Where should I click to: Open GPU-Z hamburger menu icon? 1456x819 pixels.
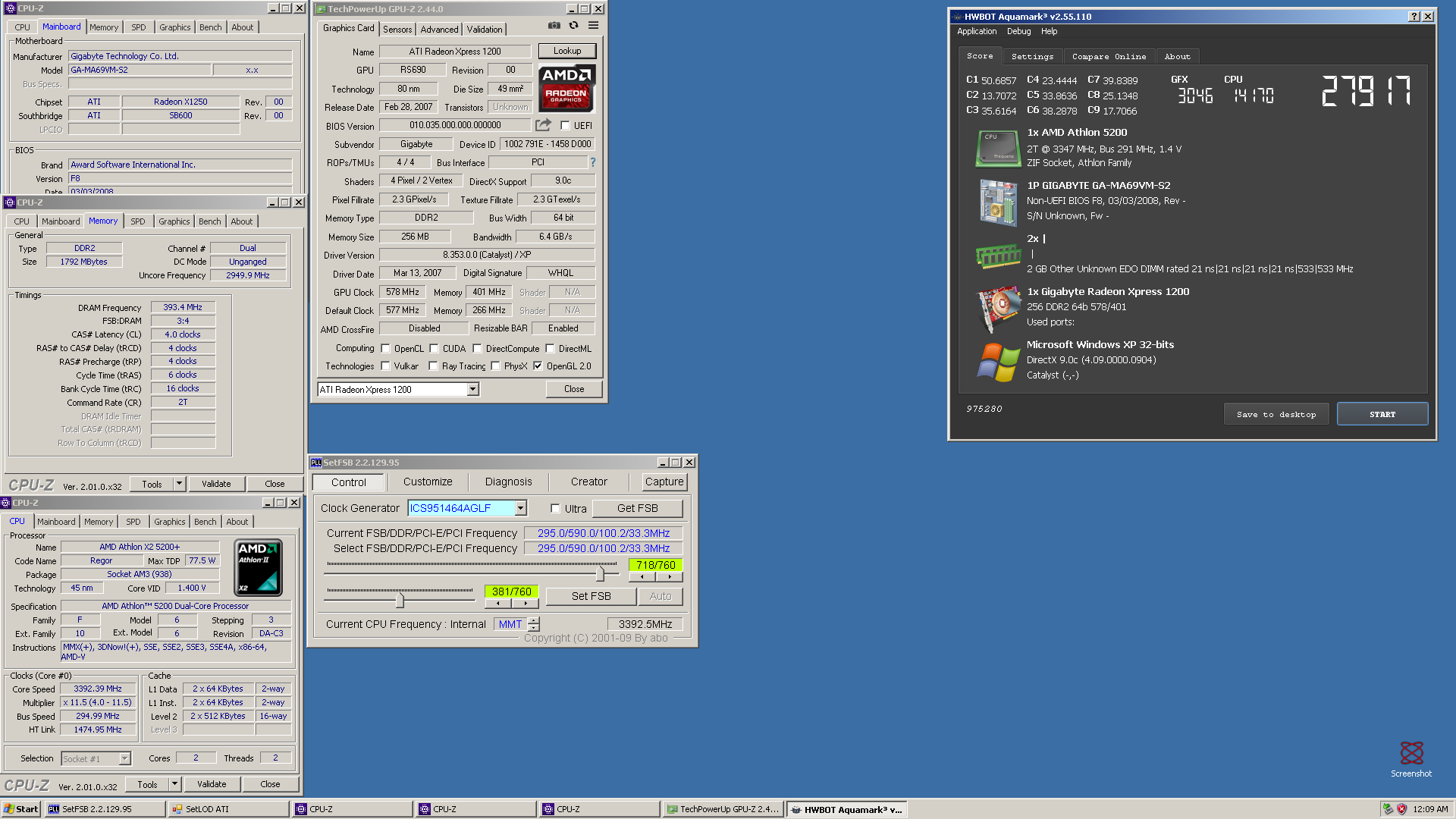[593, 25]
